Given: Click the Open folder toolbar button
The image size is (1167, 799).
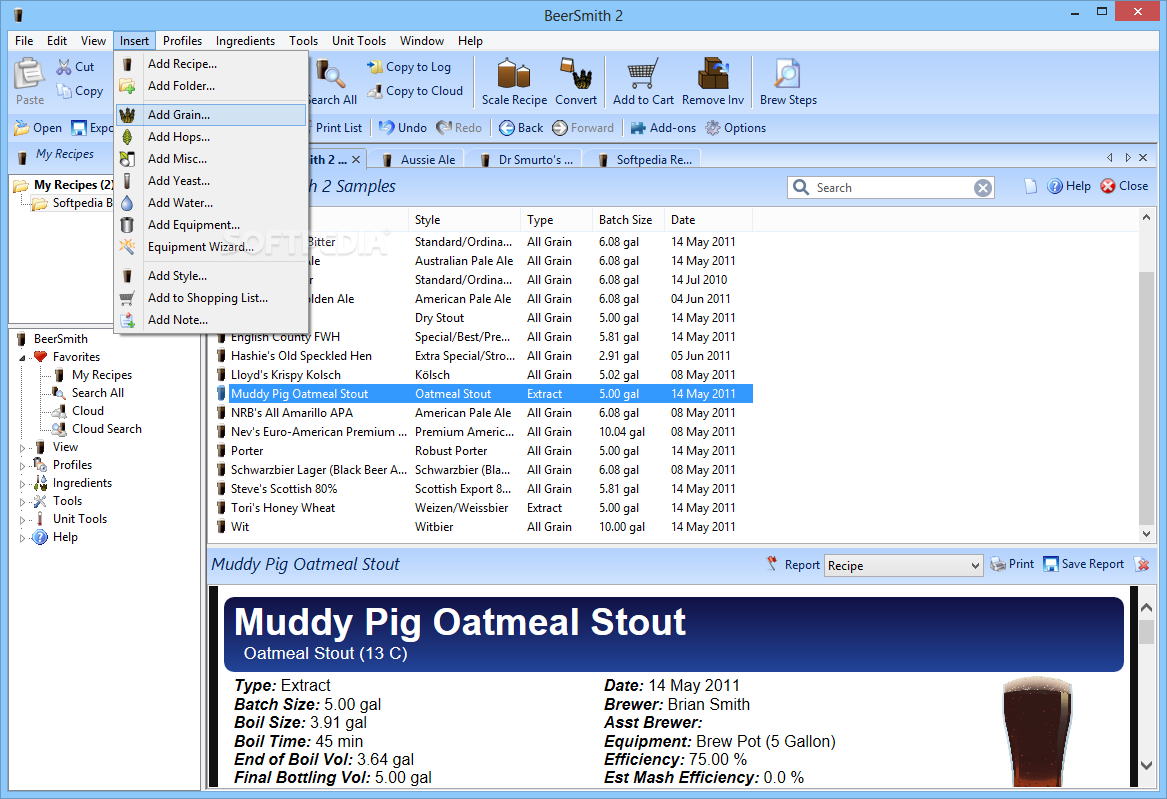Looking at the screenshot, I should coord(38,128).
